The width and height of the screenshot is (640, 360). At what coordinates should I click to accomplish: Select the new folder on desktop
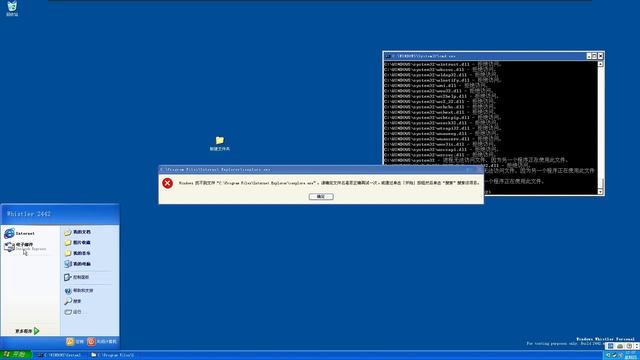pos(220,144)
